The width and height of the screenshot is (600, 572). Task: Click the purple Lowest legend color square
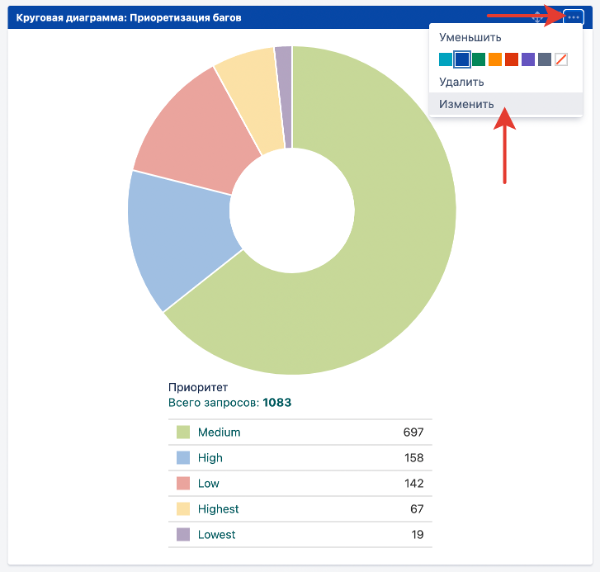tap(183, 535)
